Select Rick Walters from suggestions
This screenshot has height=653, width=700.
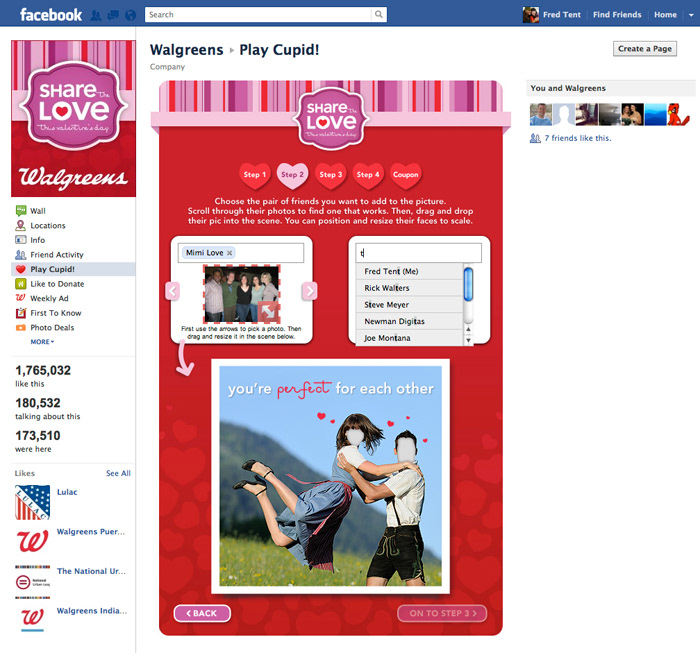click(409, 288)
